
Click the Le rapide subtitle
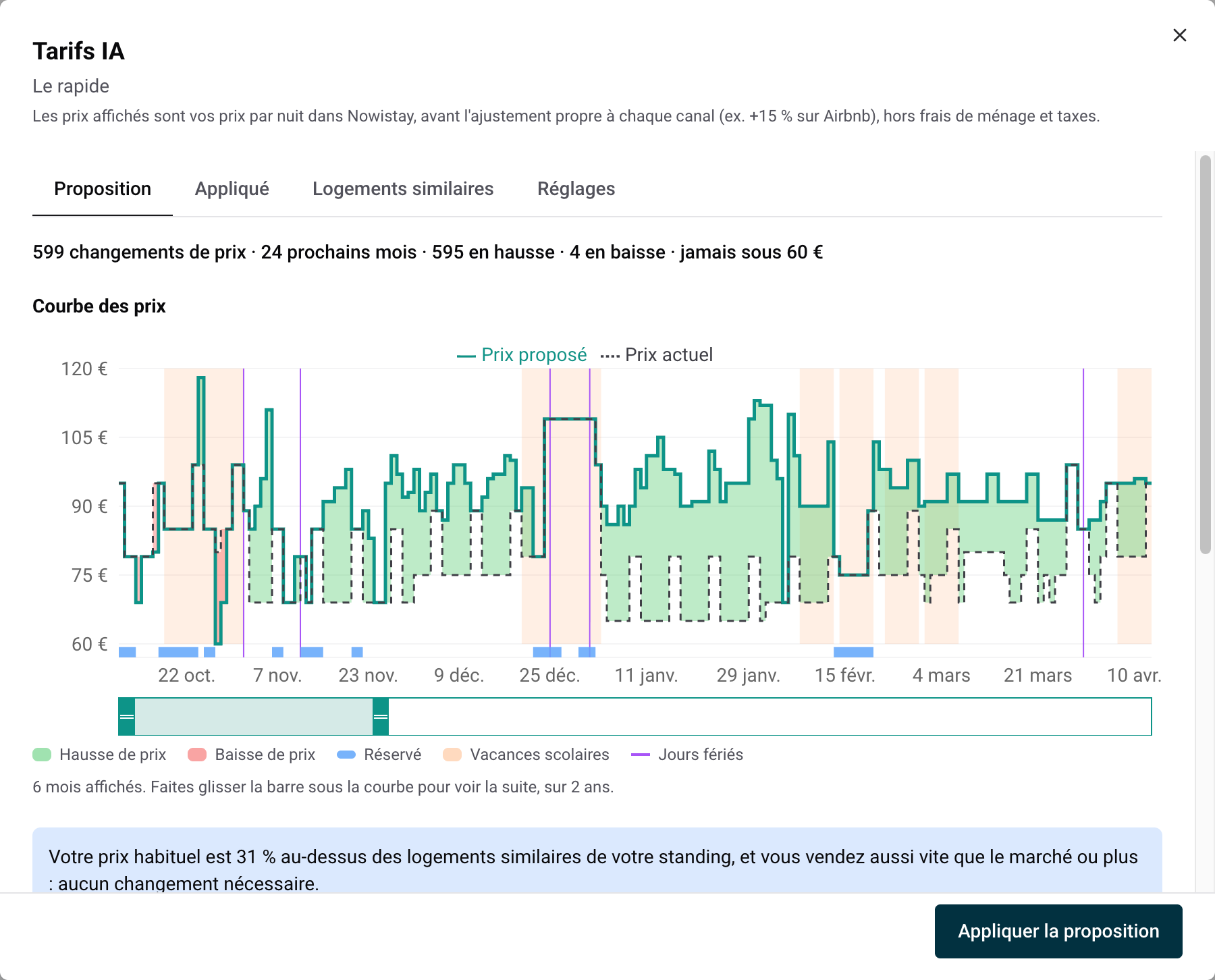pos(71,86)
